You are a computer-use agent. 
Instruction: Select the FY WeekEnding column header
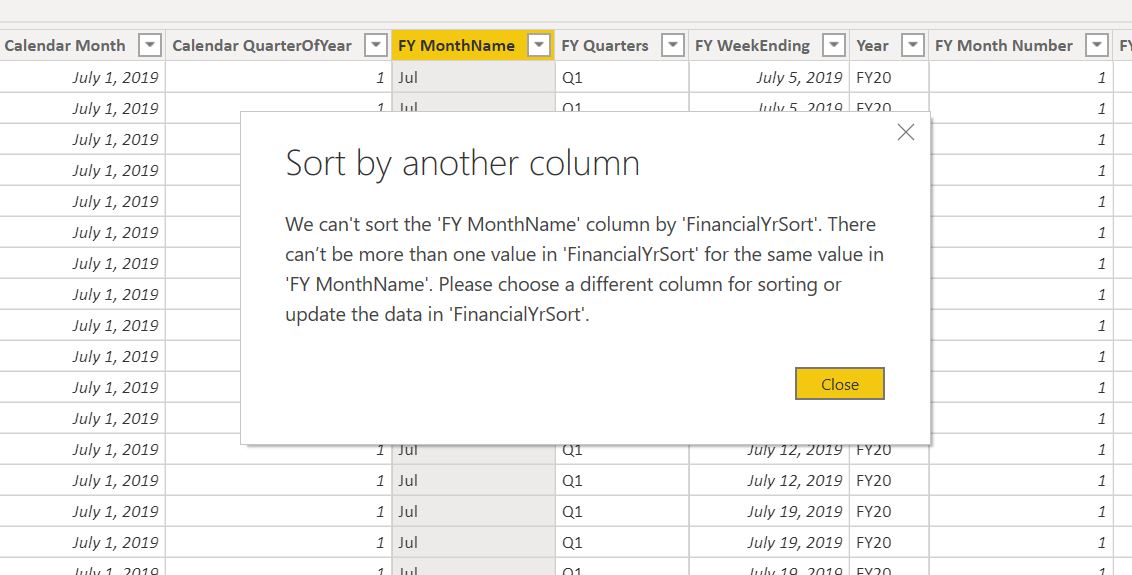(x=752, y=46)
